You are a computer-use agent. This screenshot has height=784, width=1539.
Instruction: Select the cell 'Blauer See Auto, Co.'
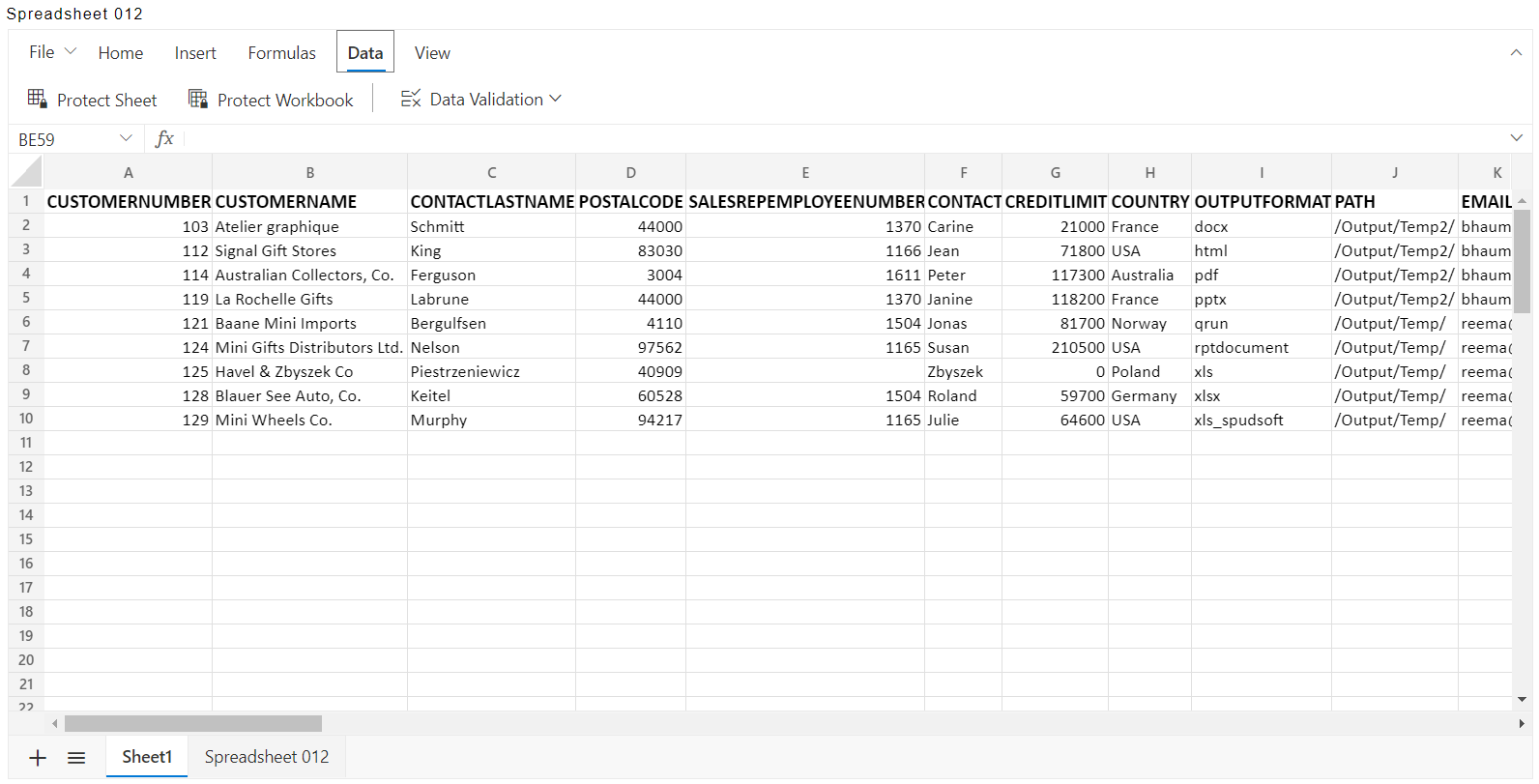(x=309, y=395)
